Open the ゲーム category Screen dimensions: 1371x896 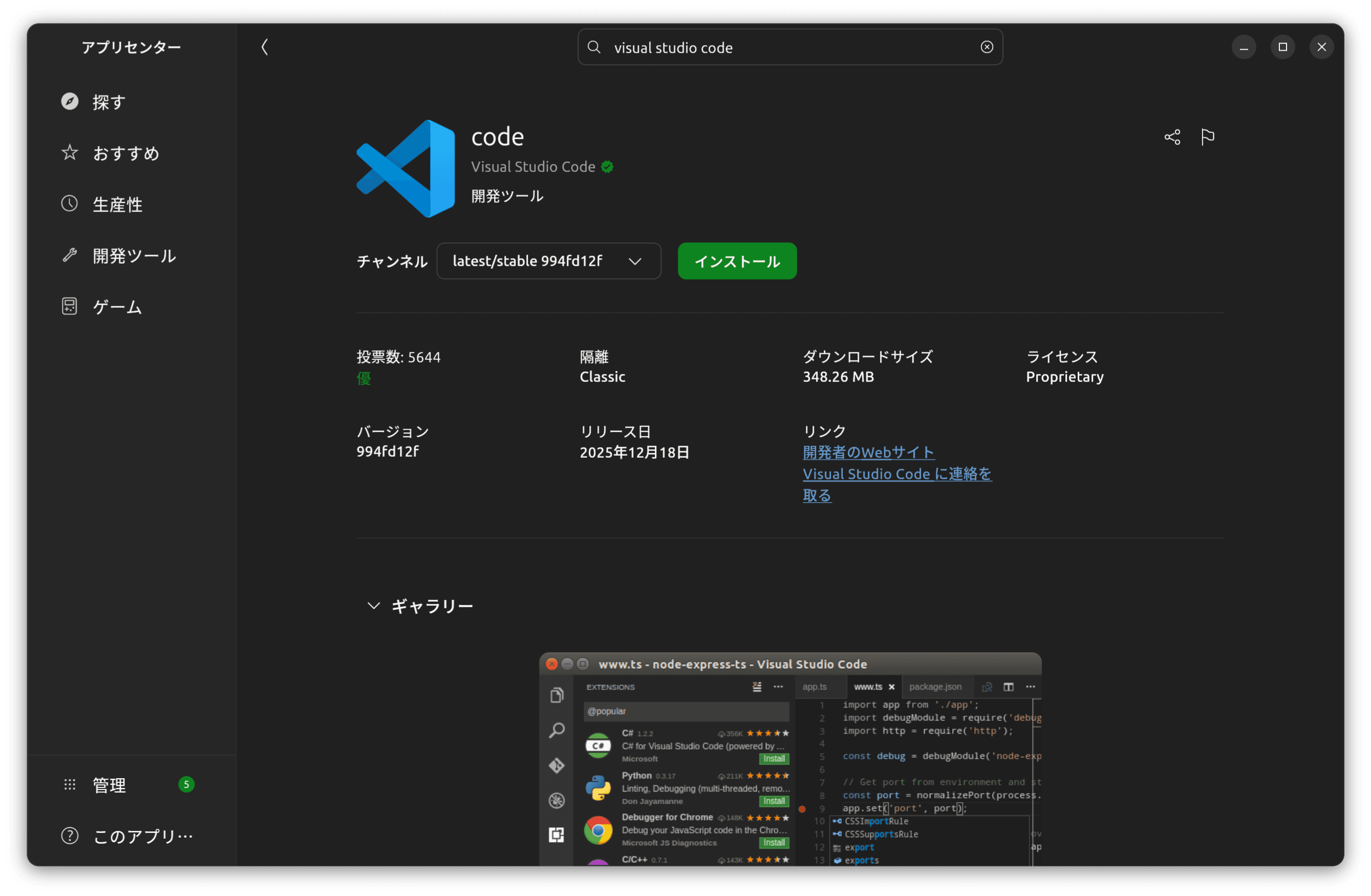117,307
